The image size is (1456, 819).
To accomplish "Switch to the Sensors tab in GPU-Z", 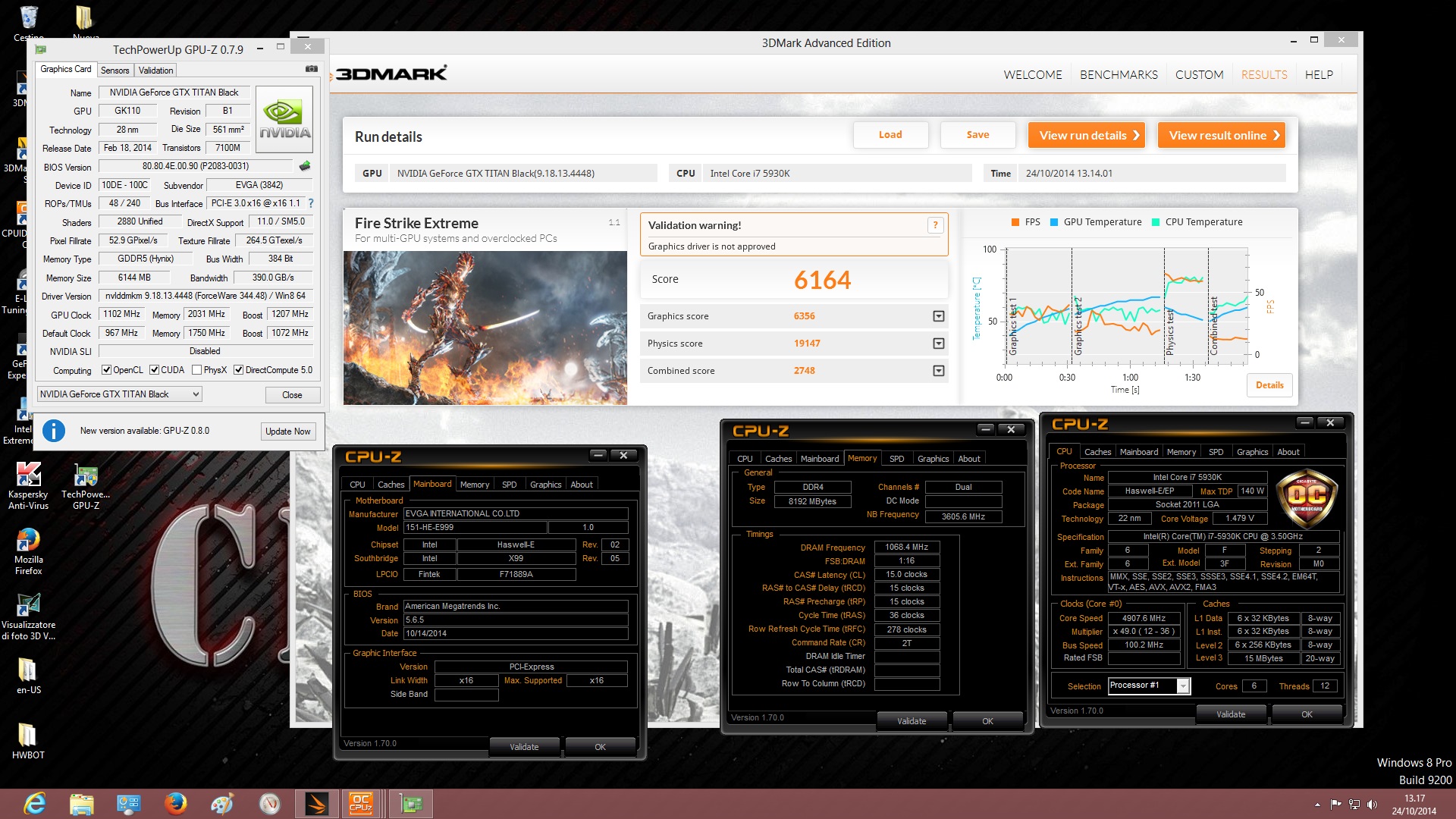I will pos(115,71).
